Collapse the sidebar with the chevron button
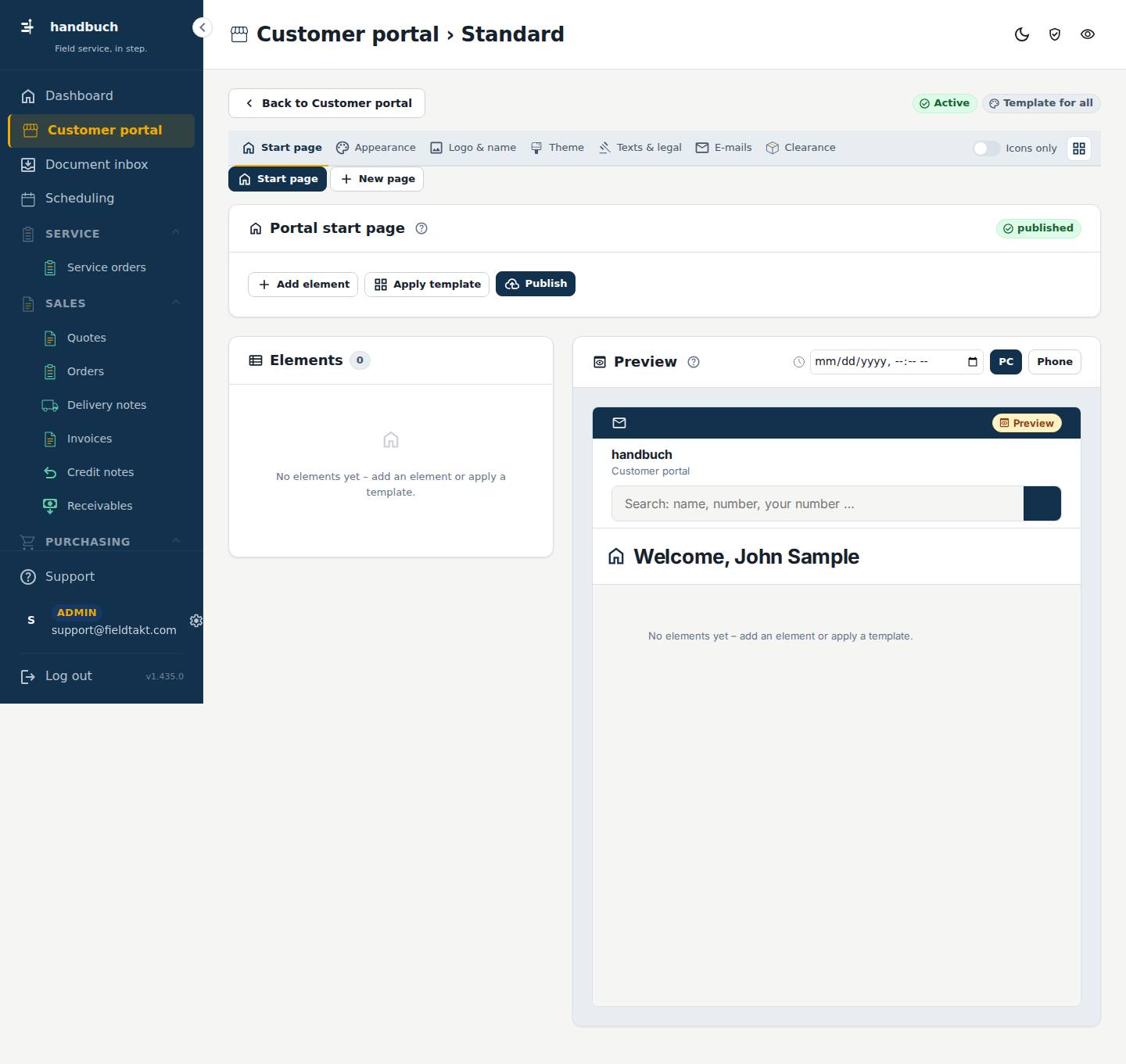Screen dimensions: 1126x1064 (x=202, y=27)
